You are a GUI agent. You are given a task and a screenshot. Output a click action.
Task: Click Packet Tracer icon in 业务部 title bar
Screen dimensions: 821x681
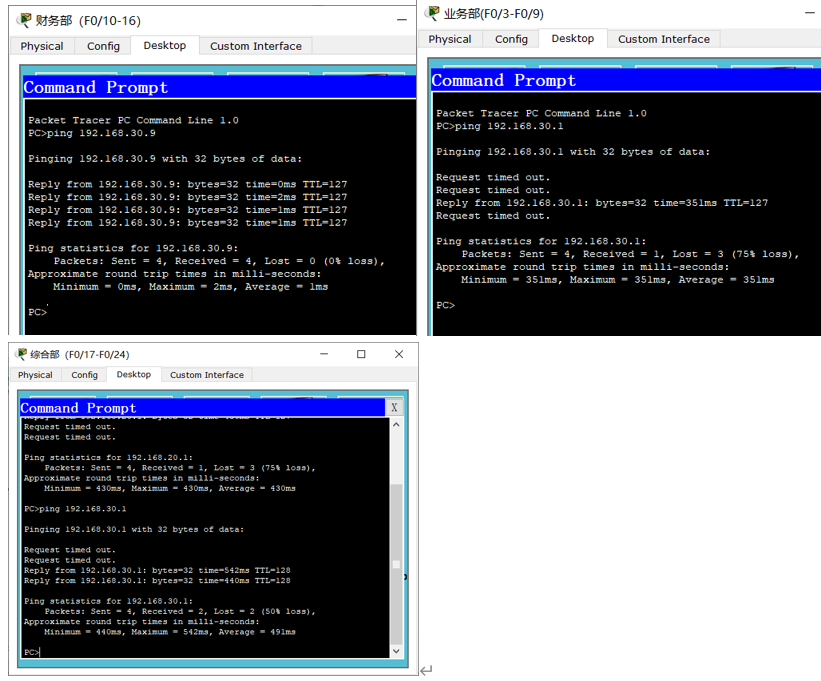(432, 13)
